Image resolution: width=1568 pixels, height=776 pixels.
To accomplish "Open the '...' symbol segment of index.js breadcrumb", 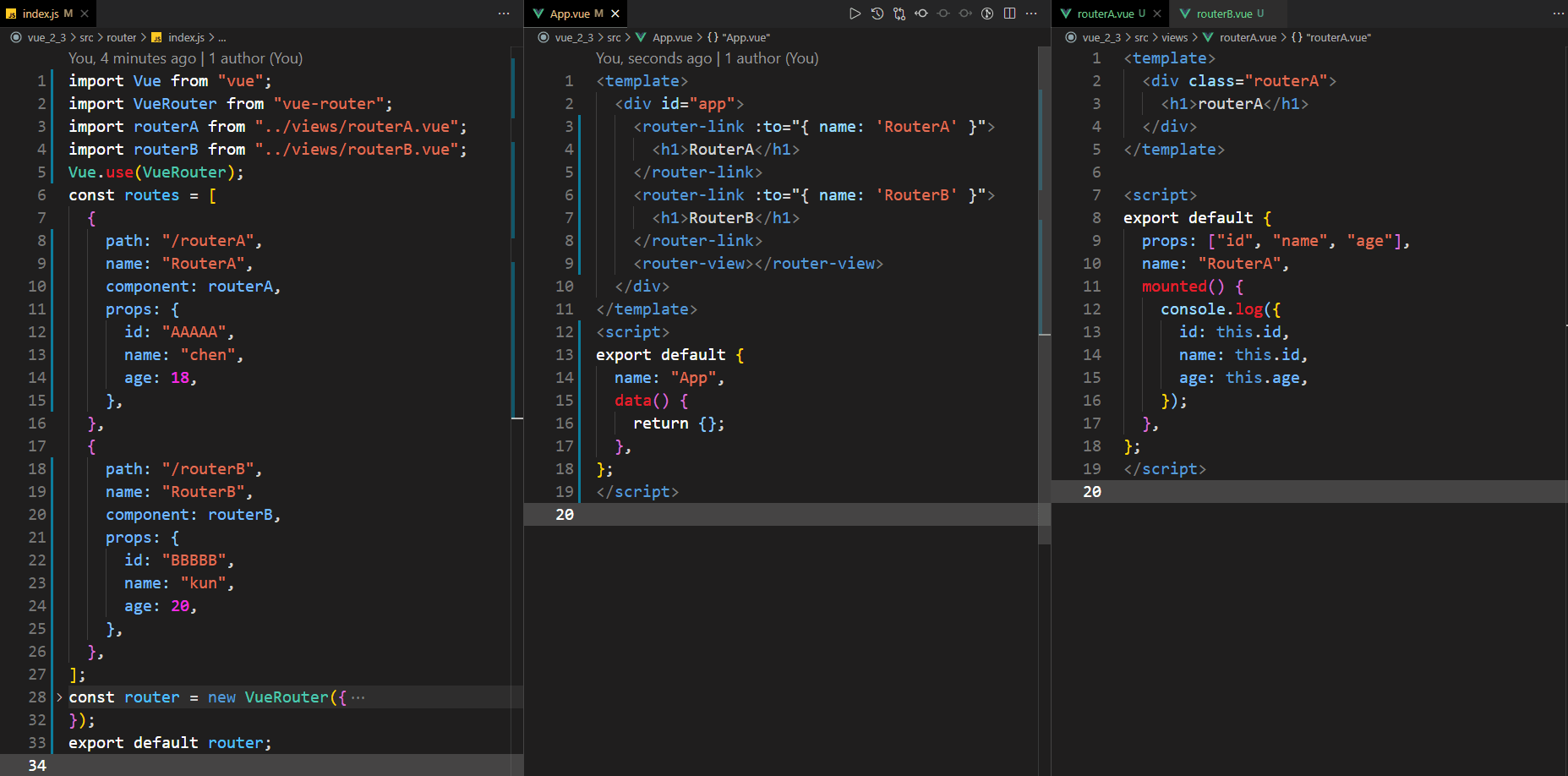I will pos(222,37).
